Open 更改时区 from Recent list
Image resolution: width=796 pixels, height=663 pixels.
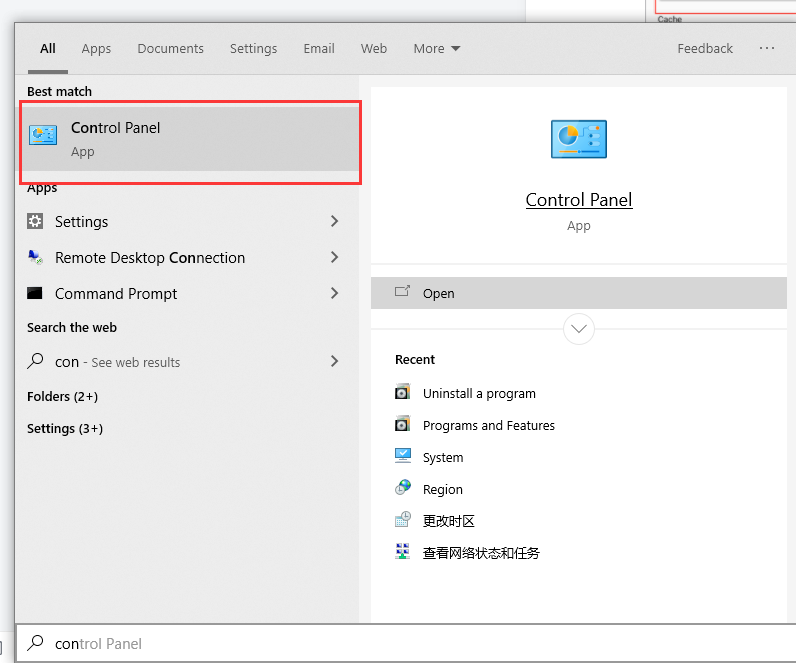pos(449,521)
